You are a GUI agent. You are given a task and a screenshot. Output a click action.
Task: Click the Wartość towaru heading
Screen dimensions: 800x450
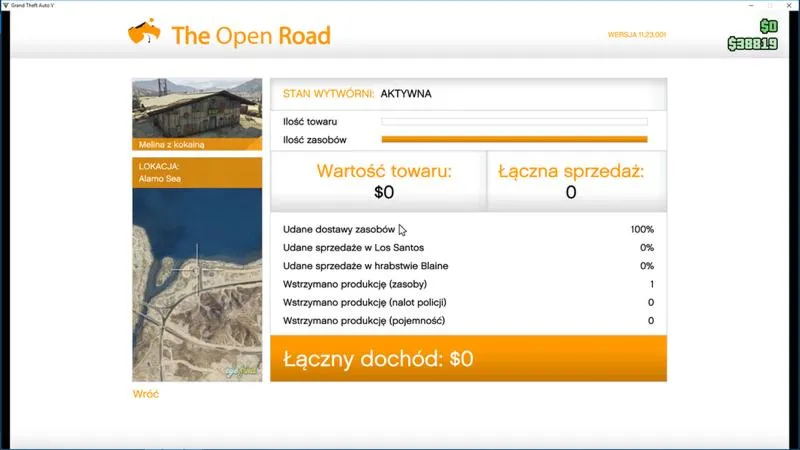click(384, 171)
